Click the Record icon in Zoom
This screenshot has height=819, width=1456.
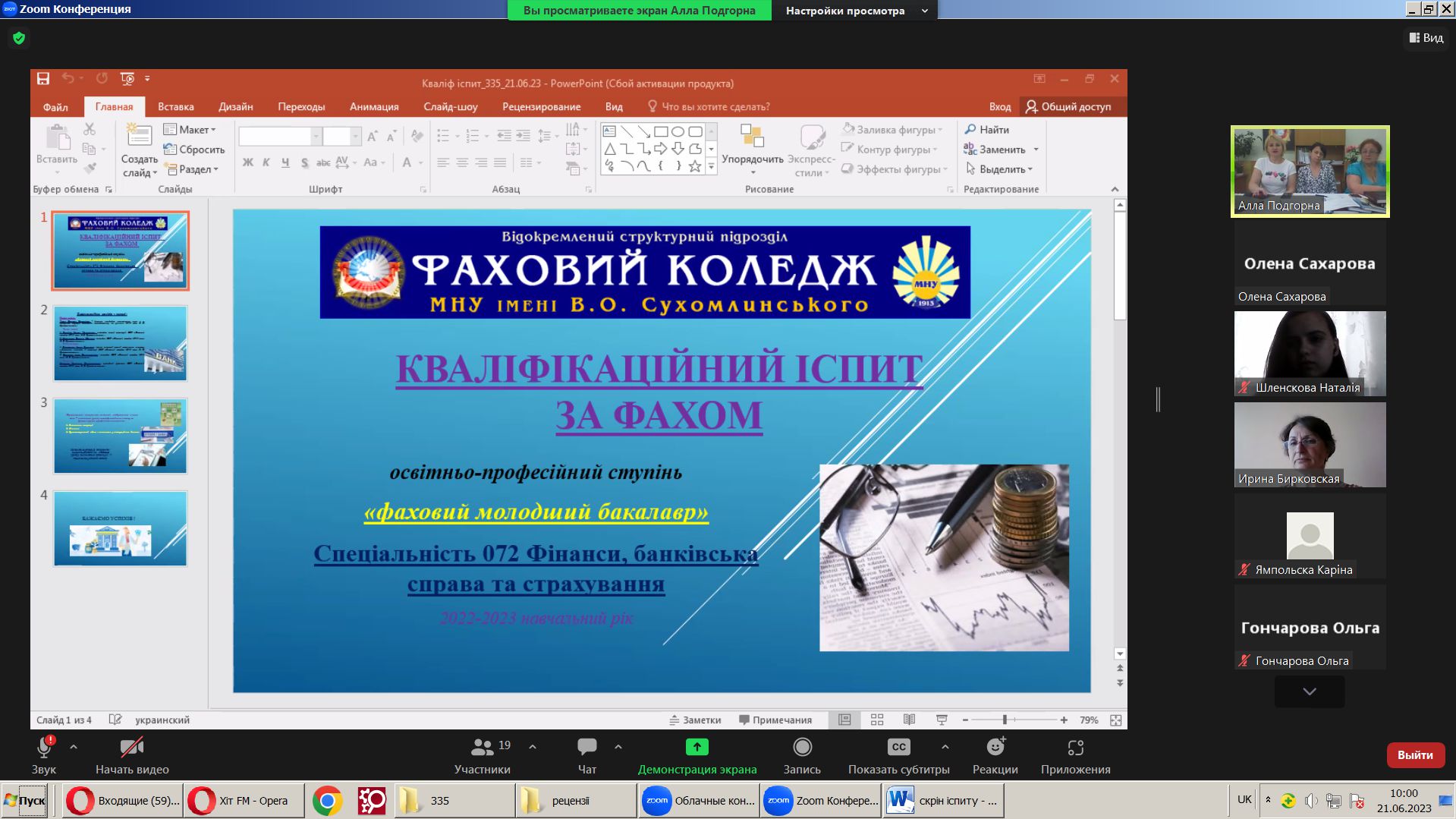pos(802,748)
